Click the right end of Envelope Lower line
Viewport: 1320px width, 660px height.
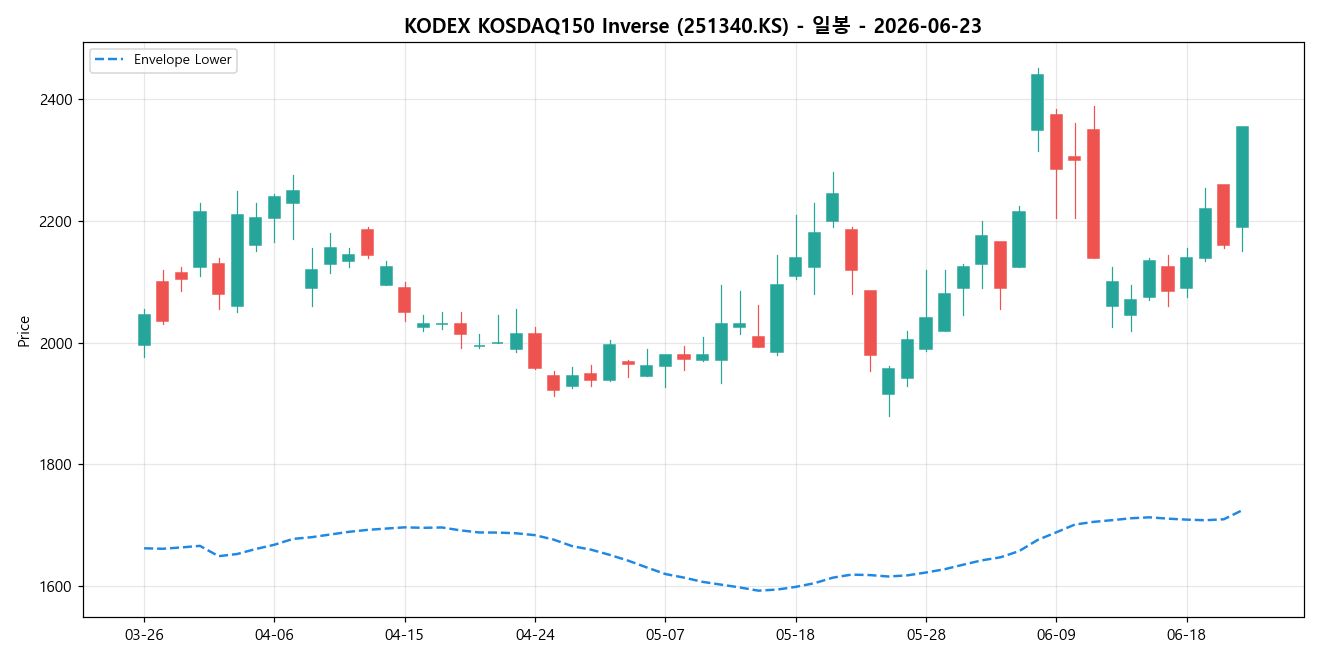[x=1241, y=511]
